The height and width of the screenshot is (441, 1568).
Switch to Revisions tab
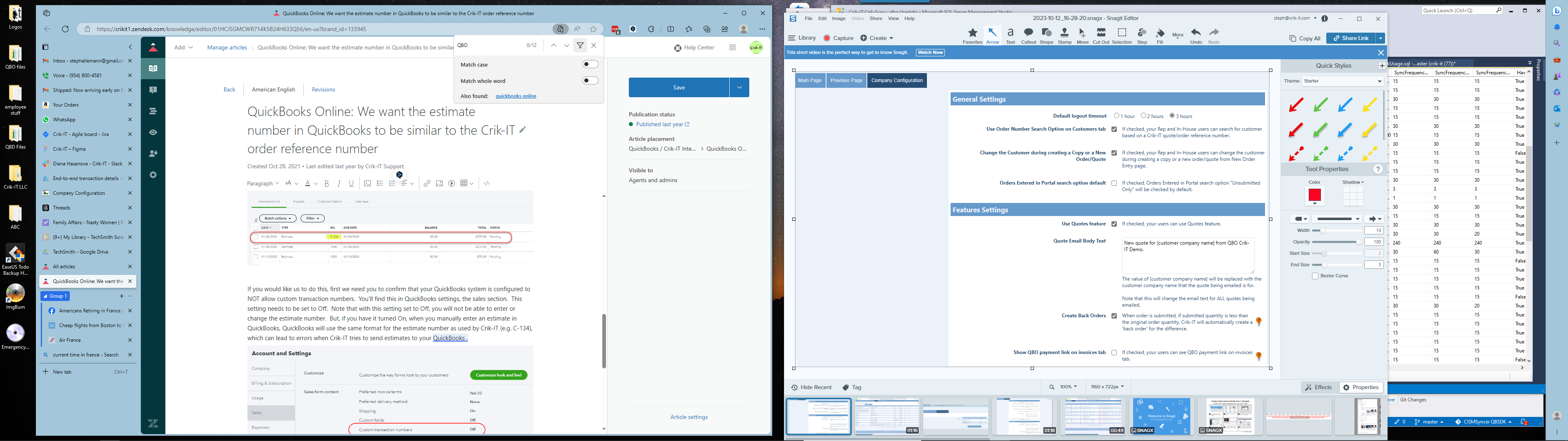tap(323, 89)
